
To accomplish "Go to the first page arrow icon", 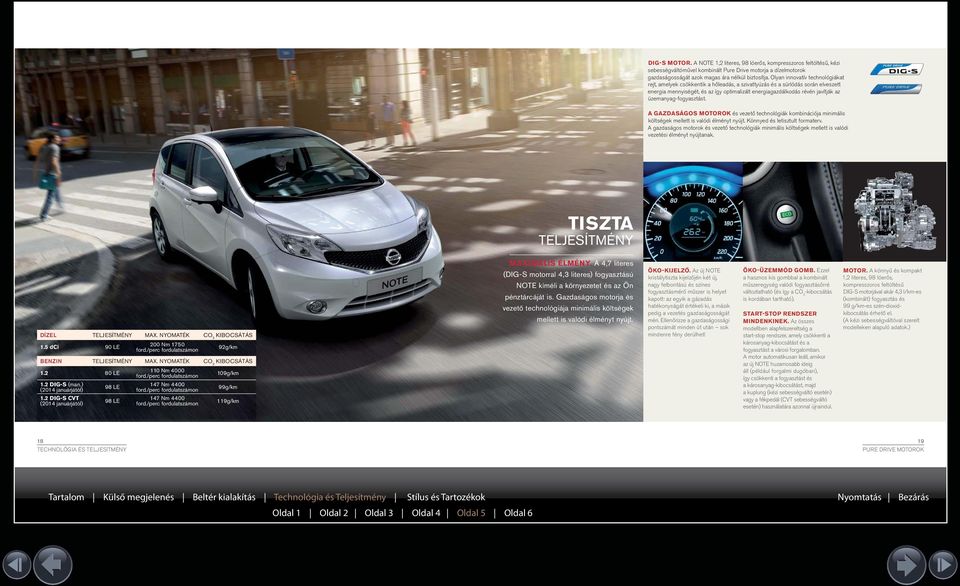I will coord(17,565).
